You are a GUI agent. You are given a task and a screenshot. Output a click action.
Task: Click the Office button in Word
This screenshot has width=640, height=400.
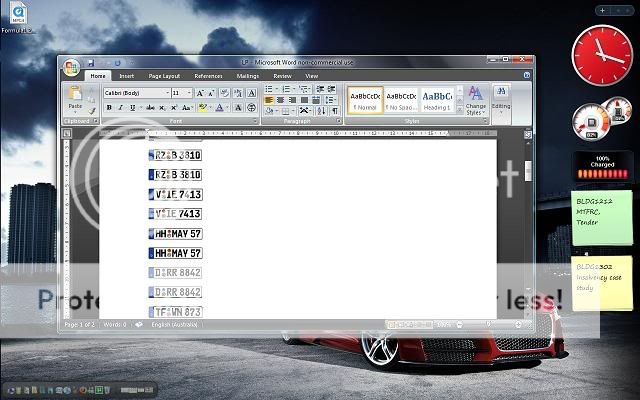coord(71,68)
